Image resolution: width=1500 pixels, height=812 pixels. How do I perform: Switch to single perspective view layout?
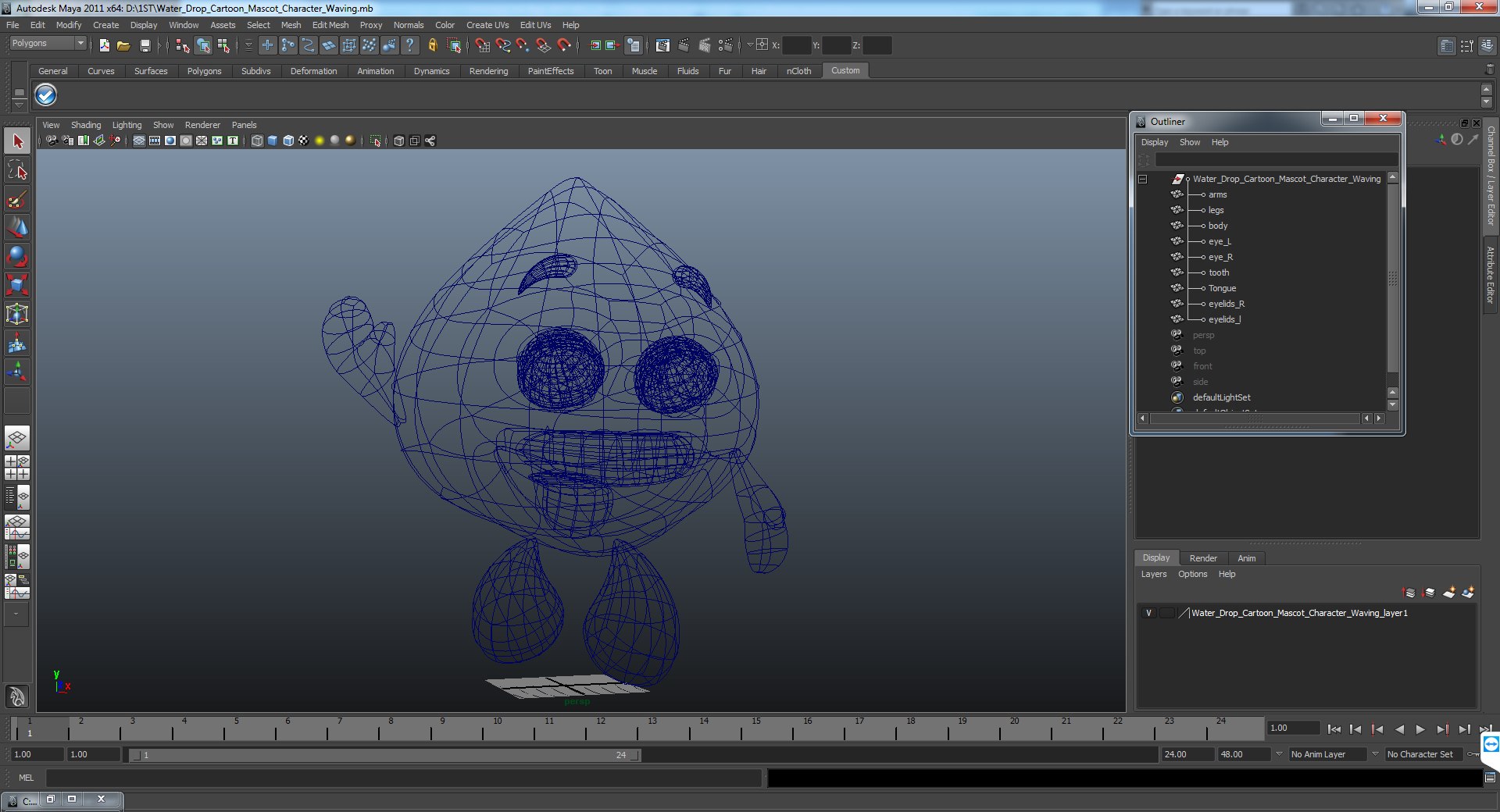click(17, 438)
